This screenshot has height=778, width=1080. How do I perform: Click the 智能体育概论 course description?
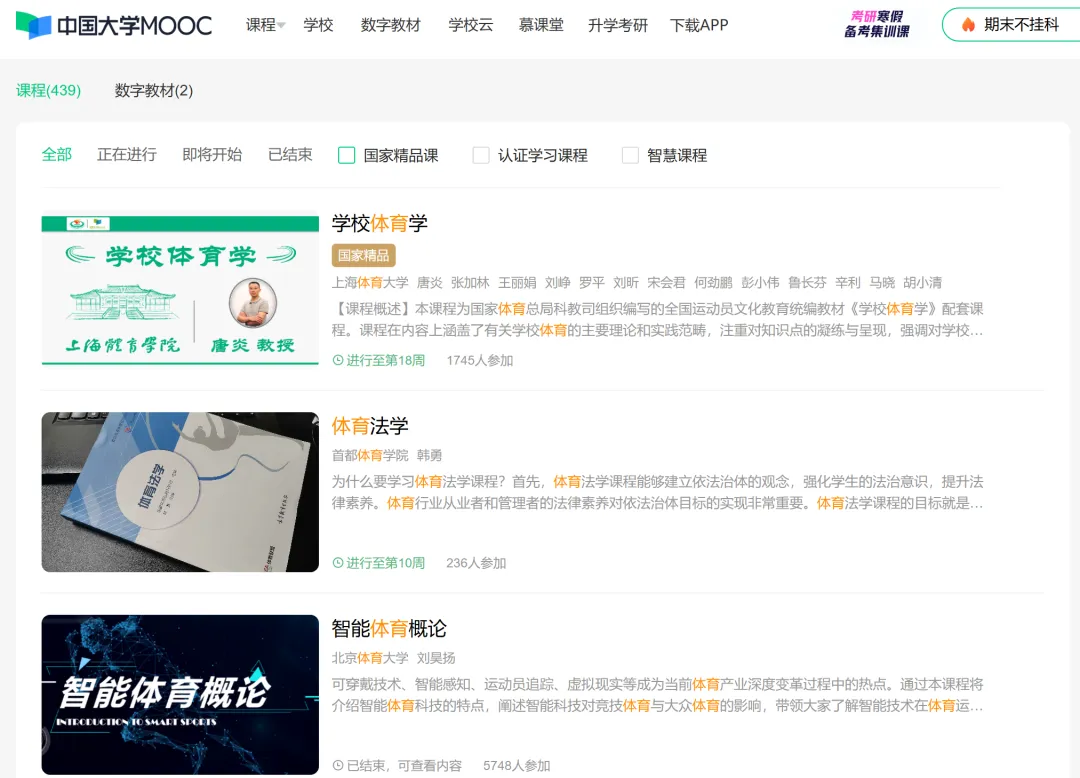658,695
